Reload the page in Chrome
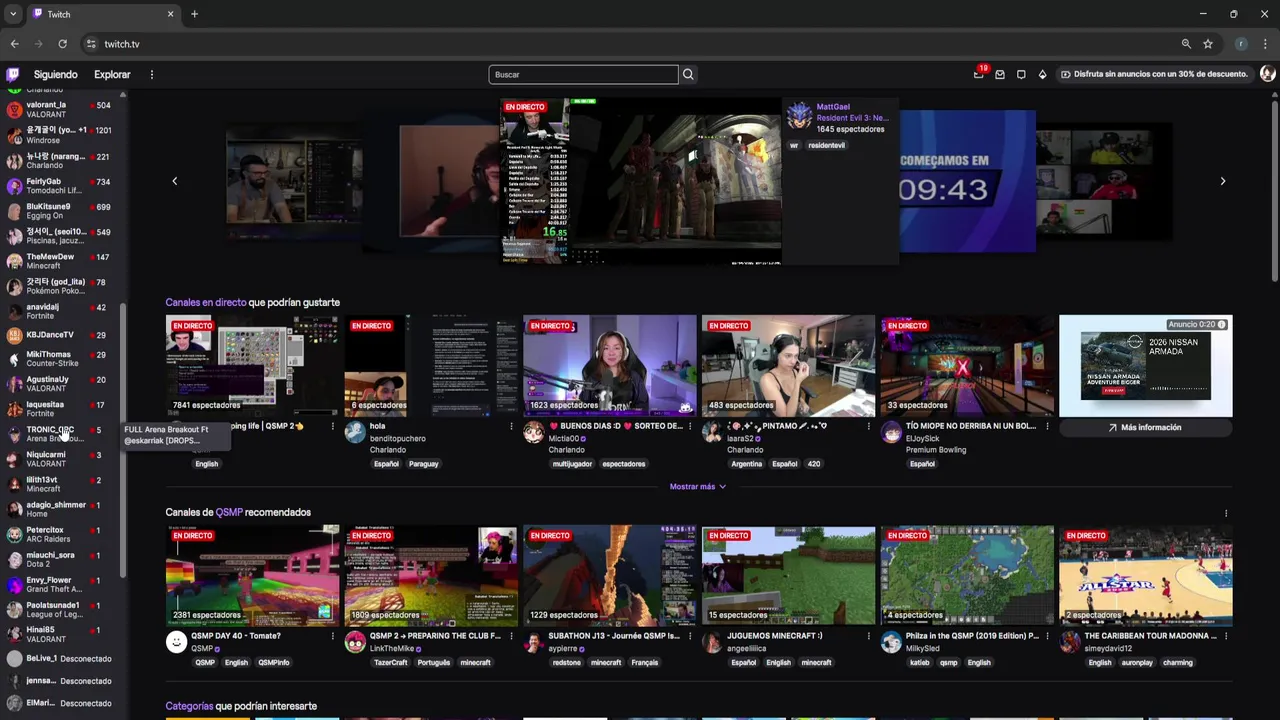 pyautogui.click(x=62, y=44)
